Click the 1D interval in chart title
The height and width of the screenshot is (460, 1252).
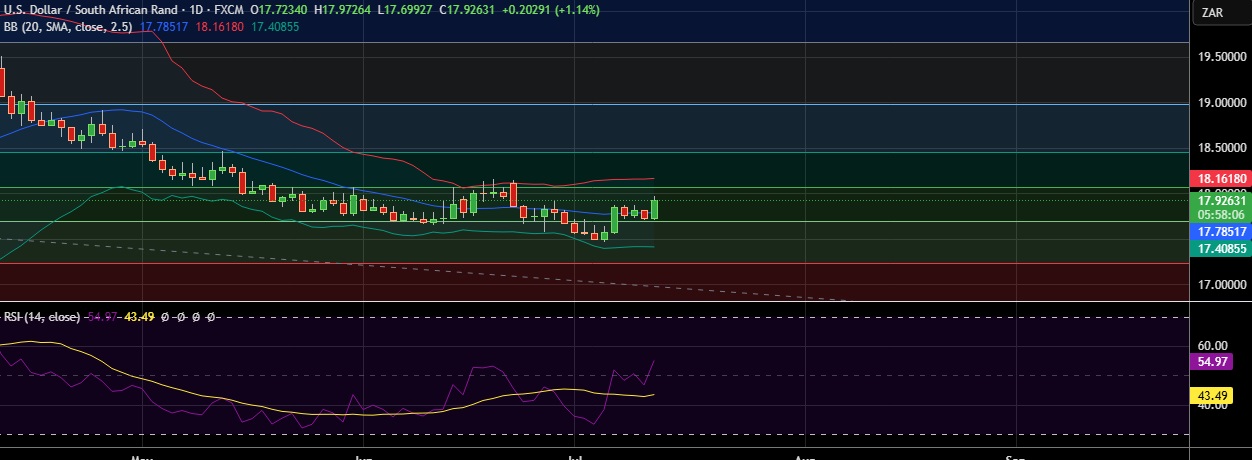[x=194, y=10]
